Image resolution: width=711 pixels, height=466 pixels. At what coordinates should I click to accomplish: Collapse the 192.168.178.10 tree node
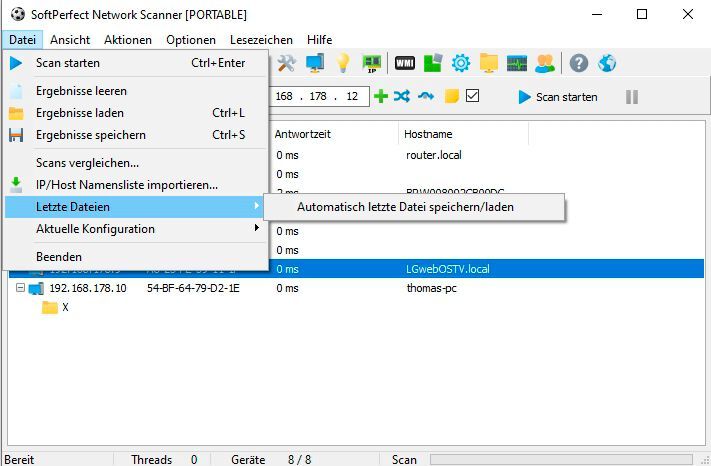[x=20, y=287]
